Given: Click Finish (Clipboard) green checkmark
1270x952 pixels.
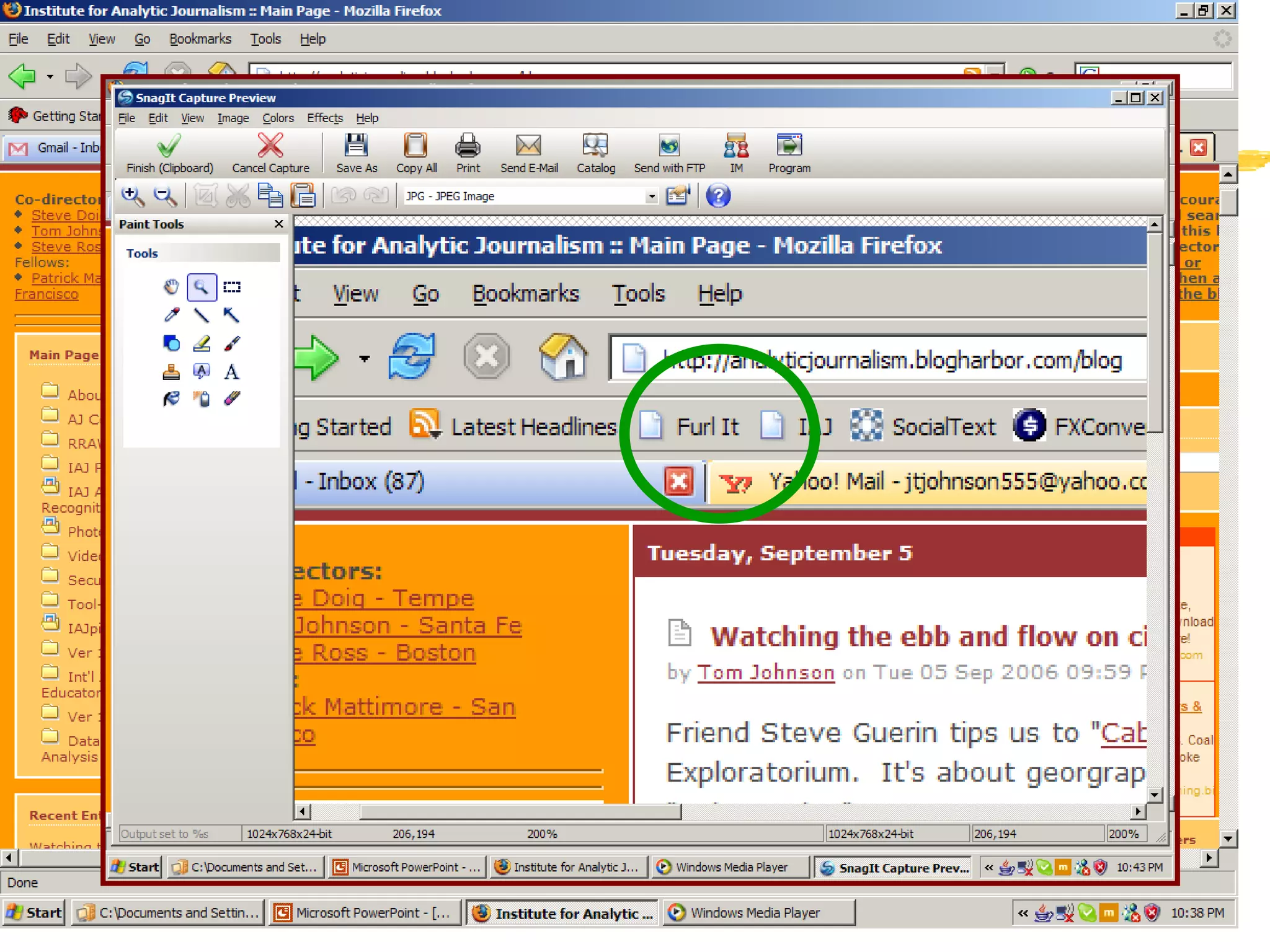Looking at the screenshot, I should (x=169, y=147).
